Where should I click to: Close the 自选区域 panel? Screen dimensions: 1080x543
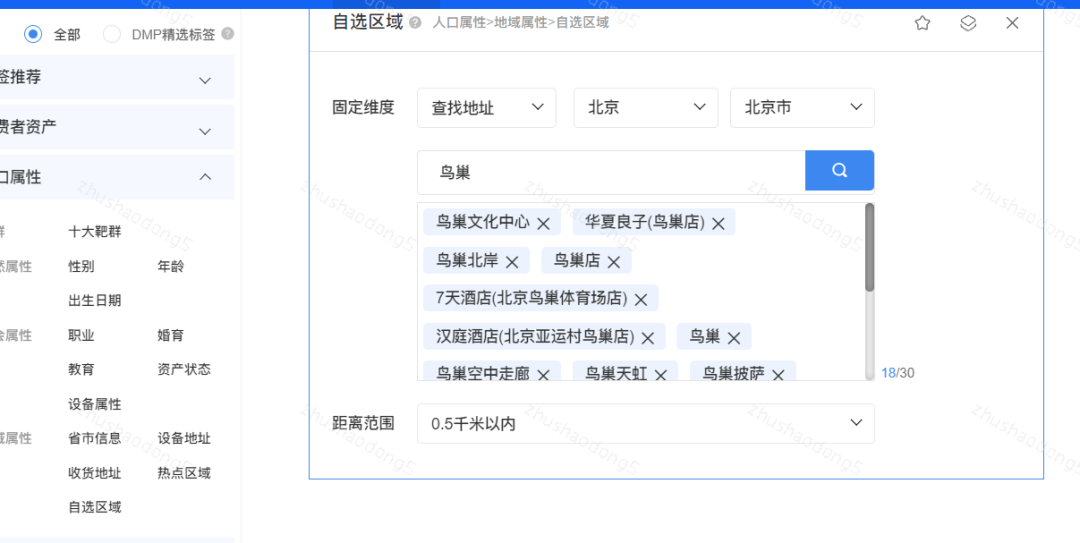pyautogui.click(x=1012, y=23)
